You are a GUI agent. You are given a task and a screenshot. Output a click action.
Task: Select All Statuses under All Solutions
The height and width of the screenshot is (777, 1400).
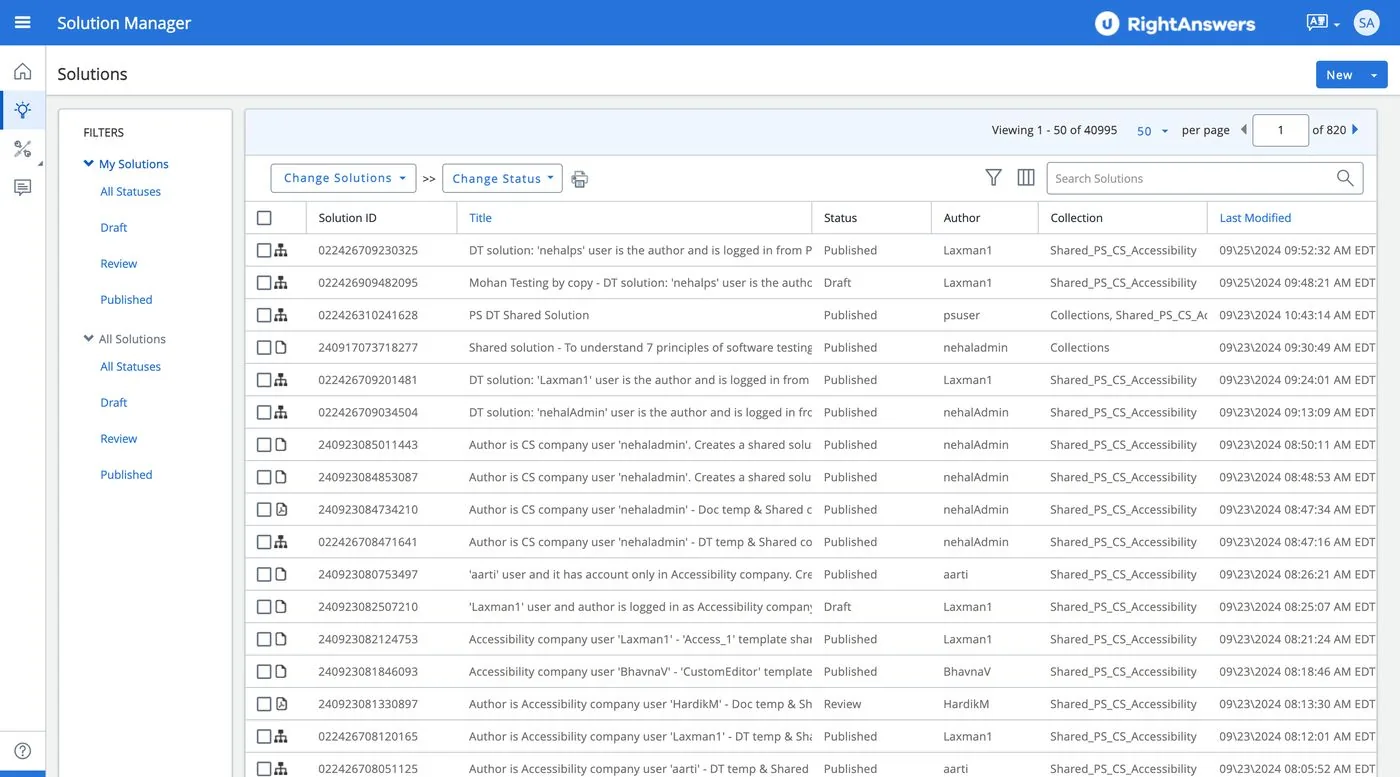(130, 367)
